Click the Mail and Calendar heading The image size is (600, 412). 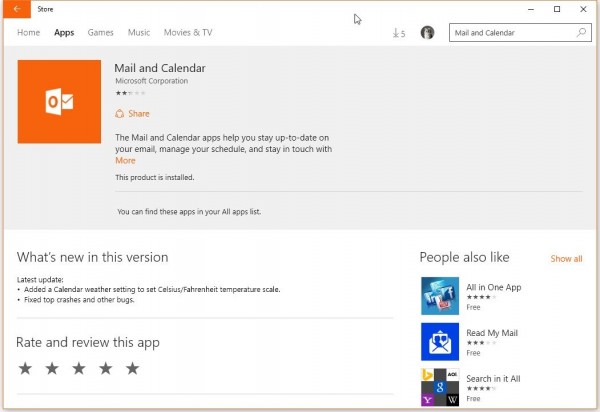pos(160,68)
